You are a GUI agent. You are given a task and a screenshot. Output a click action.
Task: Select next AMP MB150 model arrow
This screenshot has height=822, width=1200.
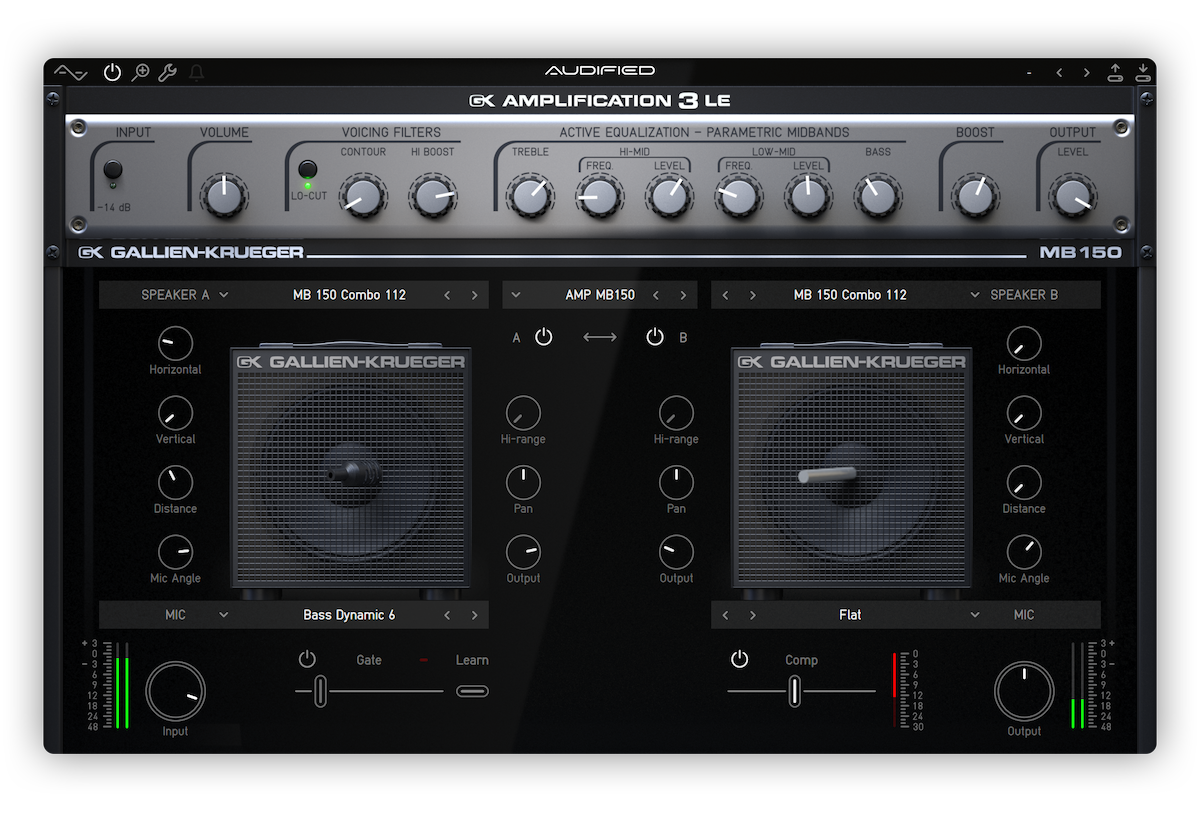tap(683, 295)
